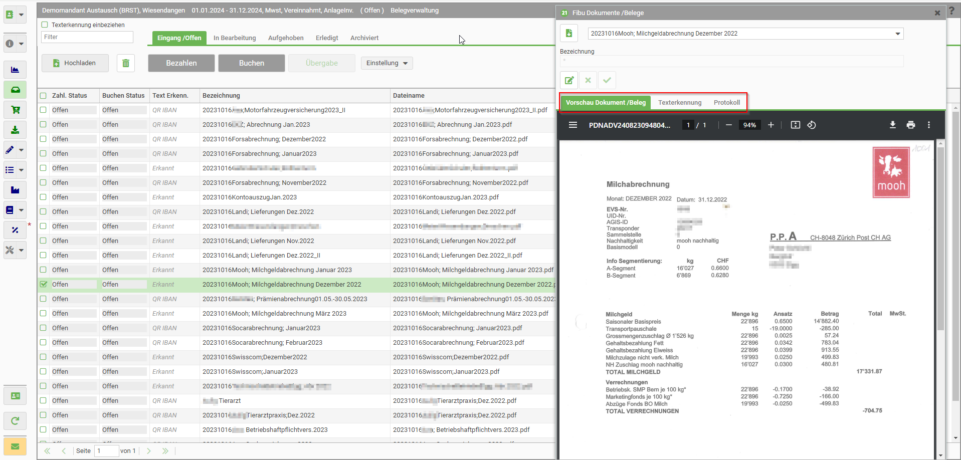Image resolution: width=961 pixels, height=460 pixels.
Task: Check the Swisscom;Dezember2022 row checkbox
Action: (44, 356)
